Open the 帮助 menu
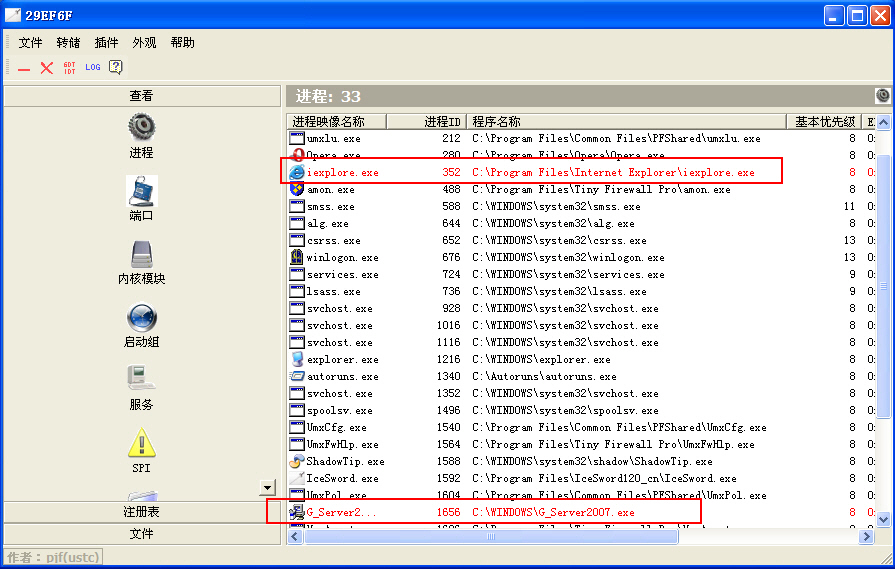The height and width of the screenshot is (569, 895). (182, 43)
